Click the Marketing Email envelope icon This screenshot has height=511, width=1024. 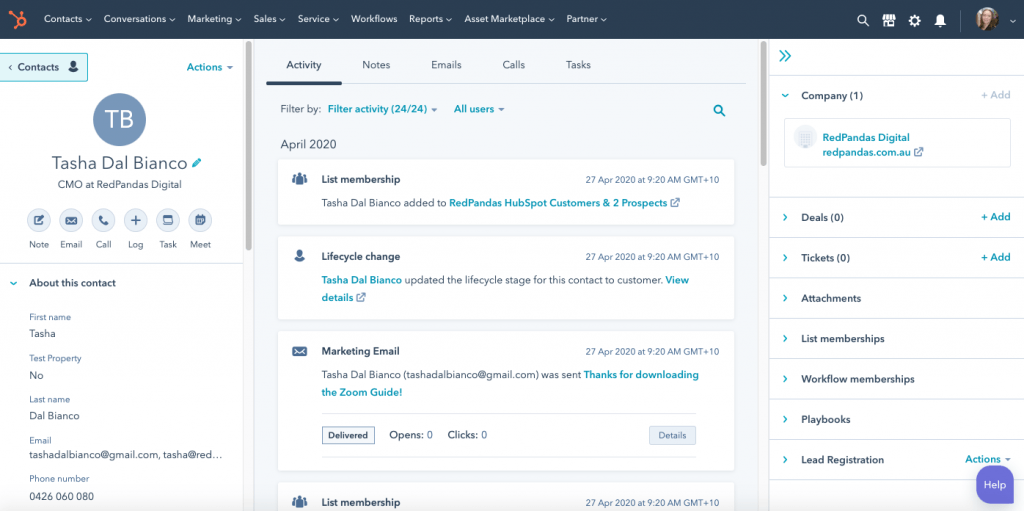point(300,352)
